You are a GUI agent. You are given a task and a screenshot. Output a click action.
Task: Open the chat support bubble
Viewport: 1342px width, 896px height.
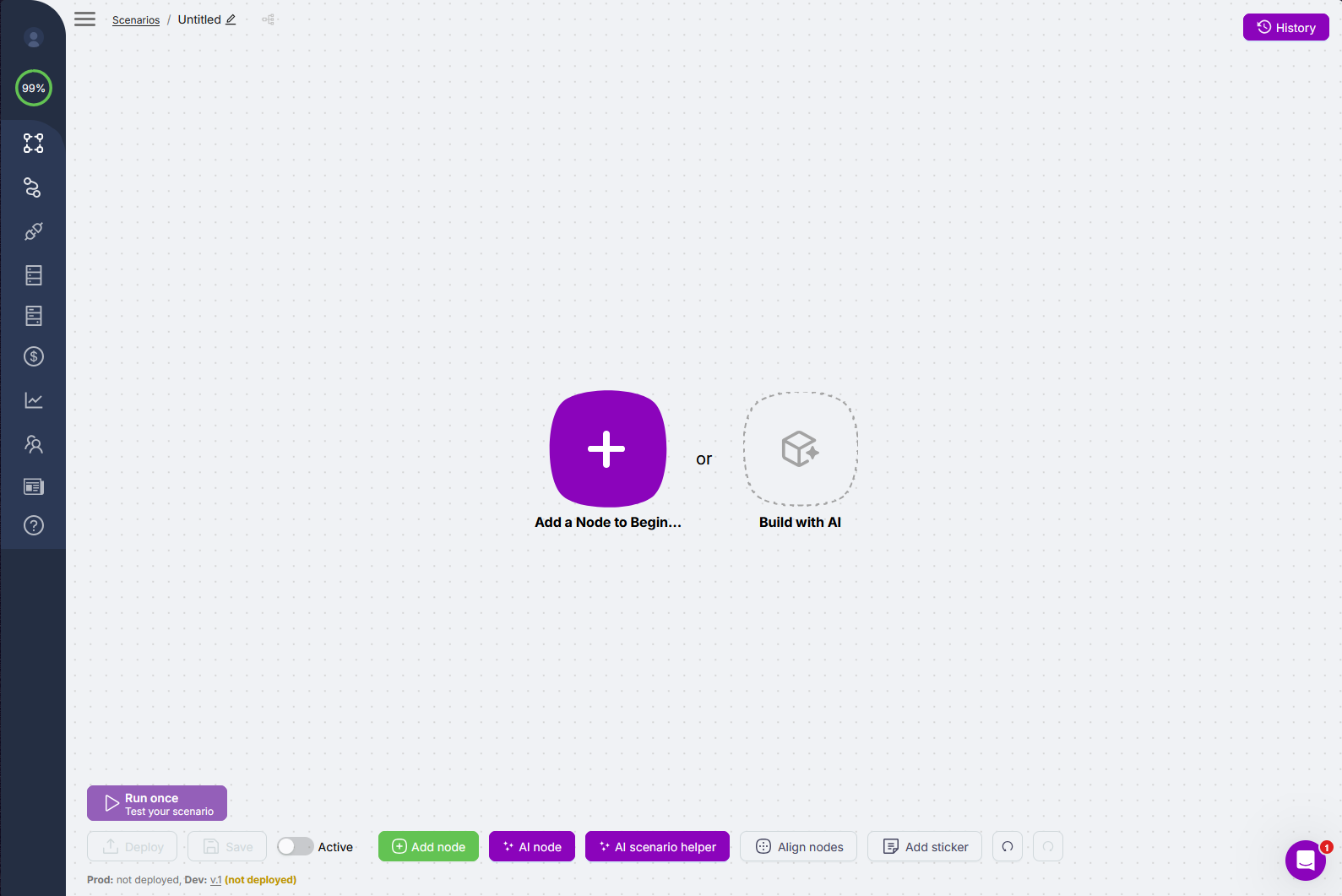pyautogui.click(x=1305, y=860)
